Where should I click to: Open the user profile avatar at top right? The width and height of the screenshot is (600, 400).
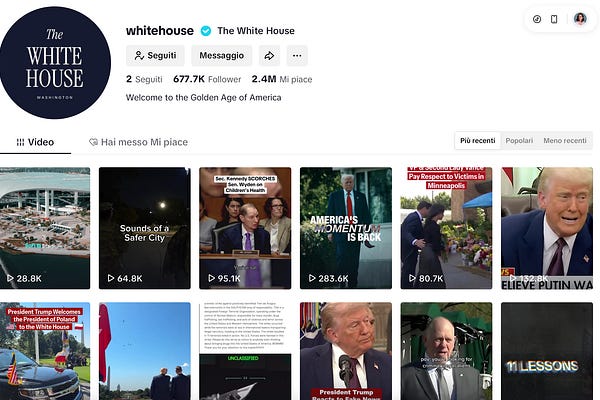point(580,19)
